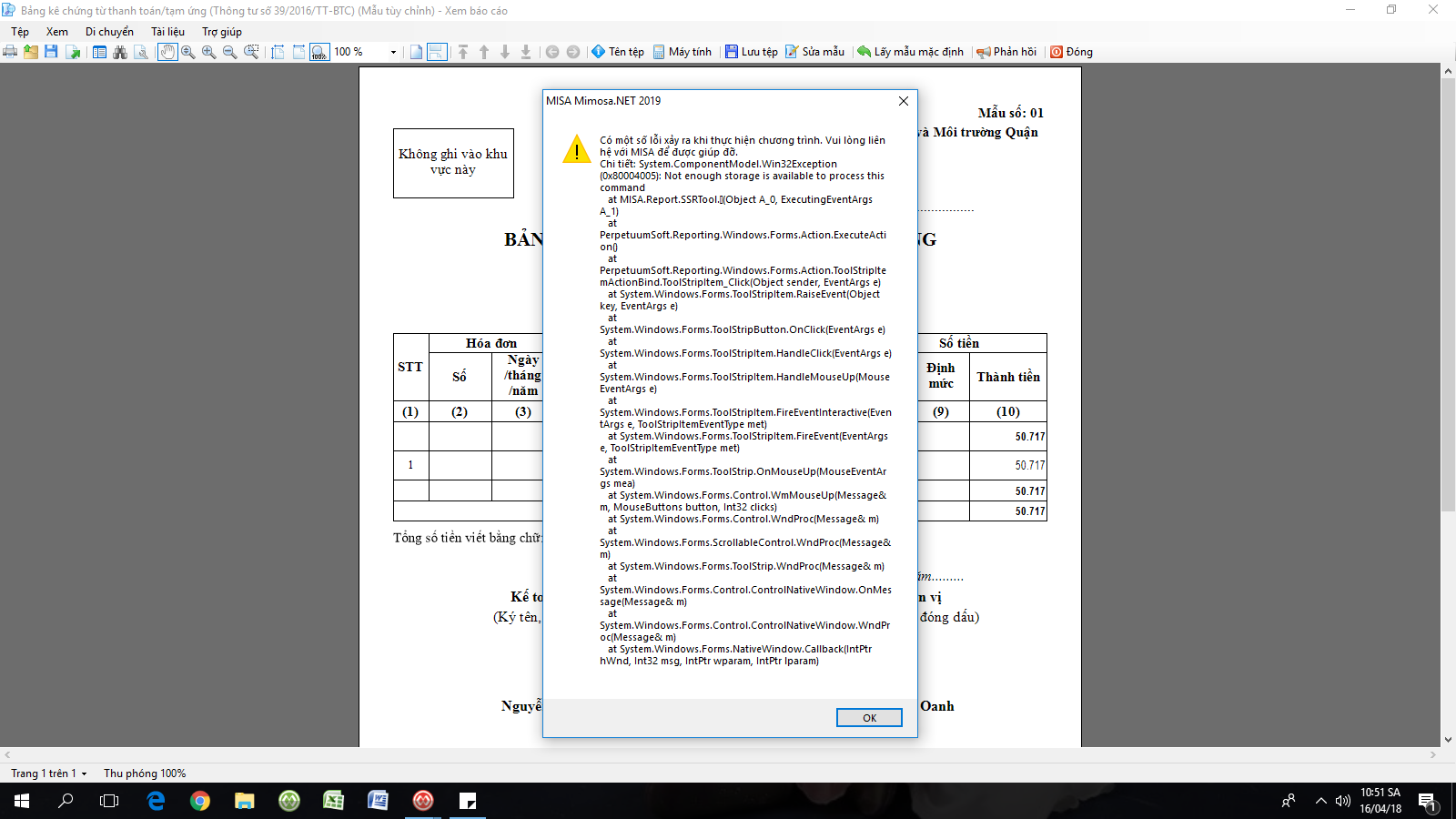
Task: Go to the previous page arrow
Action: [x=484, y=52]
